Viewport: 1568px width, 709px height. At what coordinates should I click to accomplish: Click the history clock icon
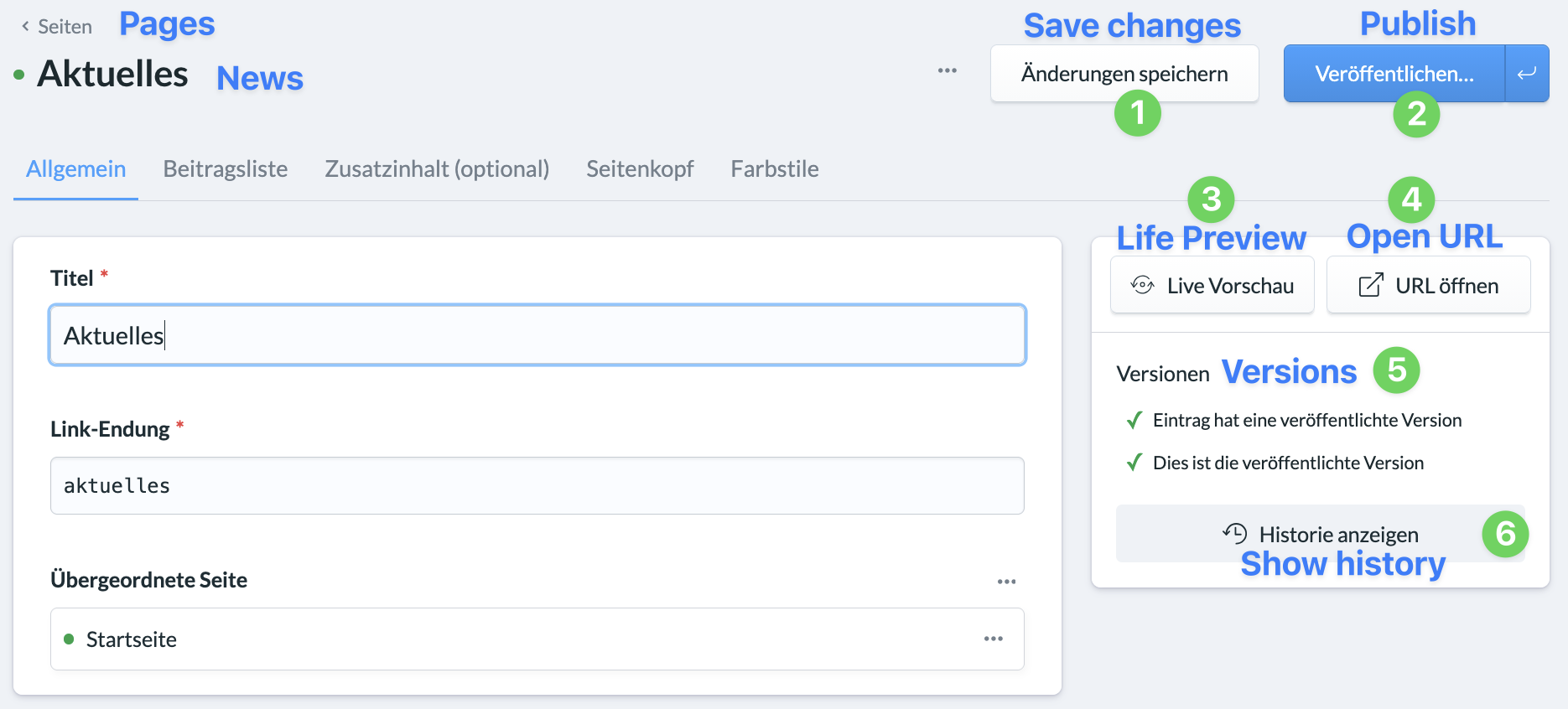tap(1234, 533)
